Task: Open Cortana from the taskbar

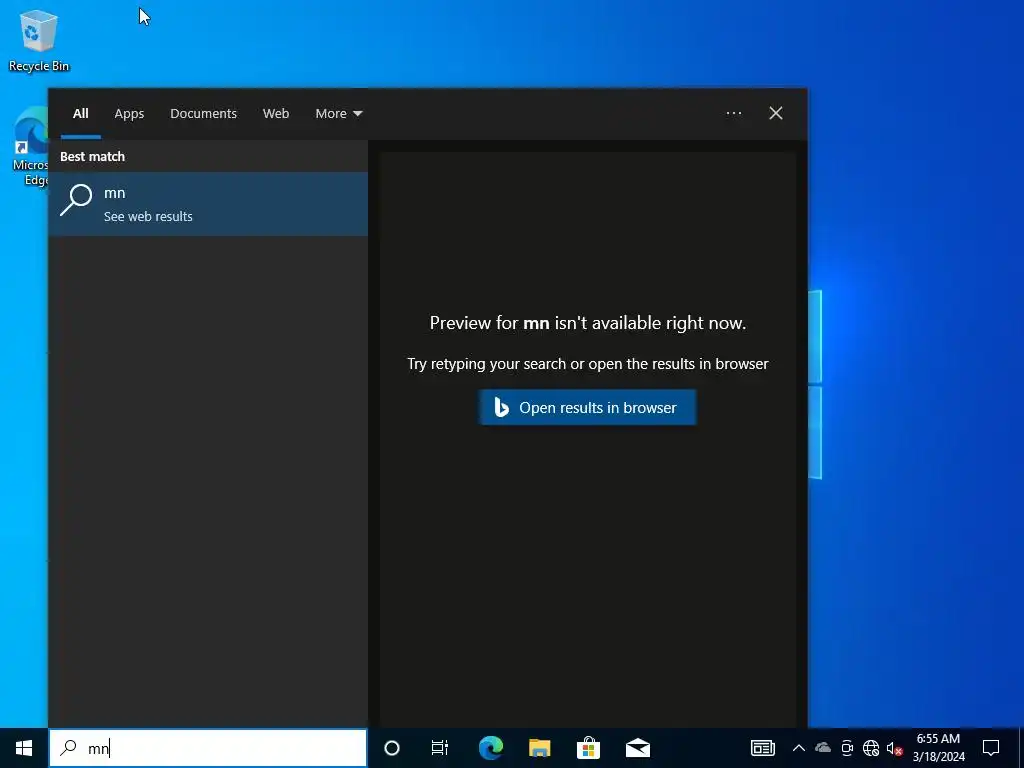Action: coord(392,748)
